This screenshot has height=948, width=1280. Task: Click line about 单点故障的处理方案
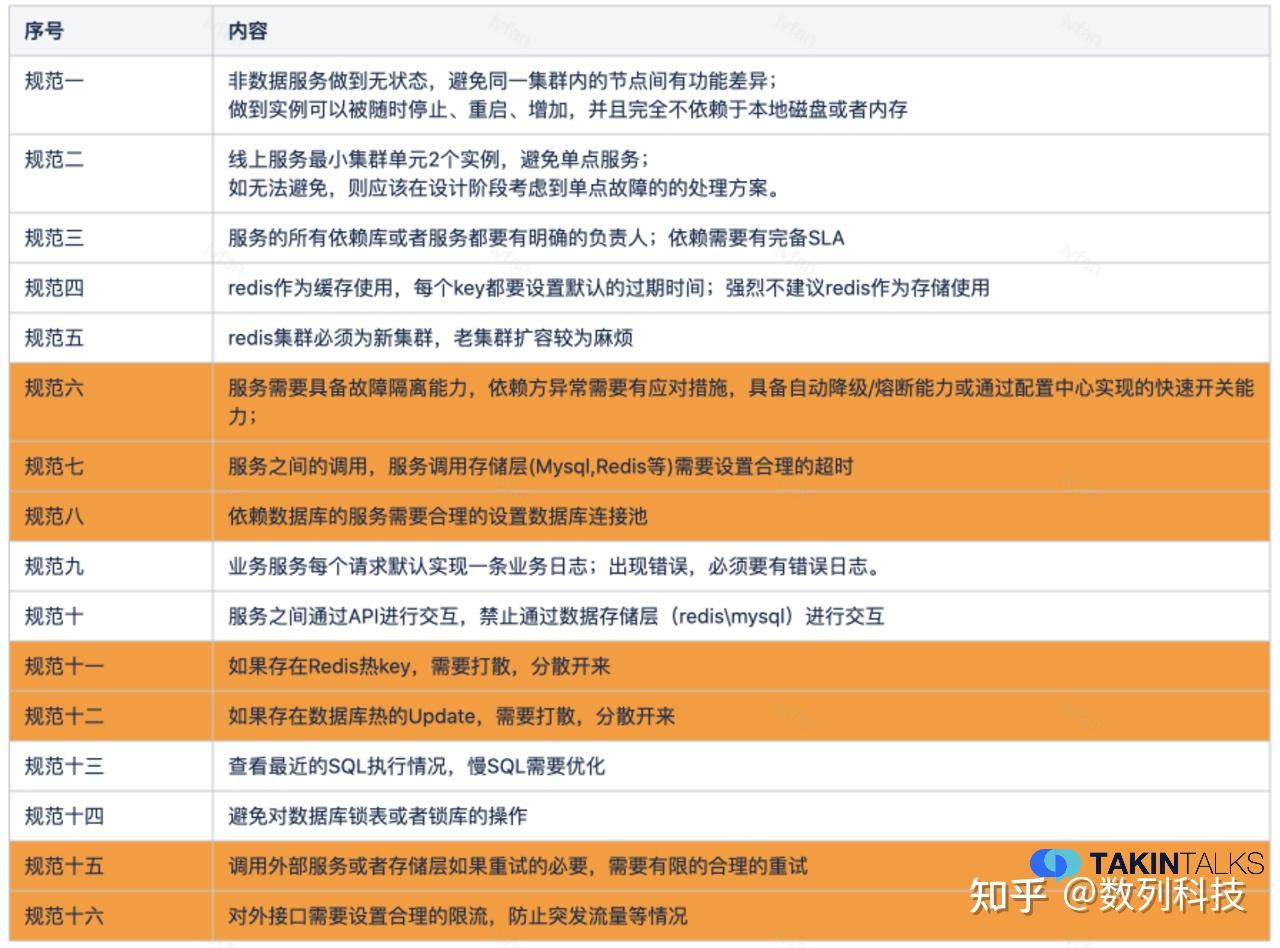503,188
